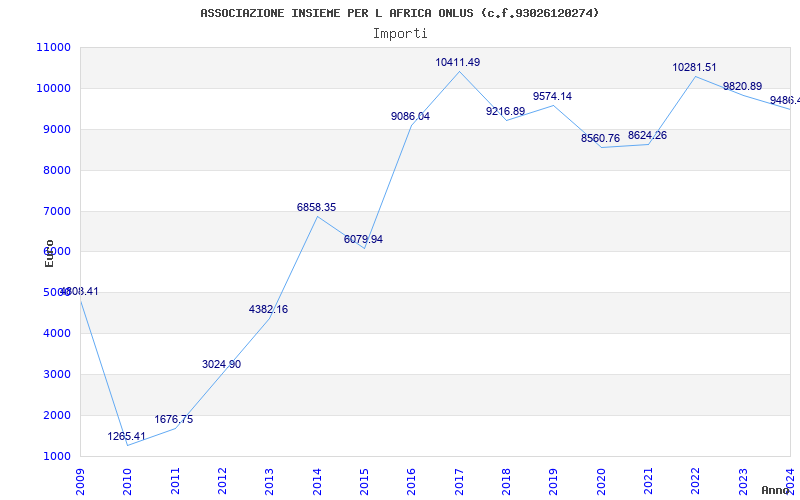The image size is (800, 500).
Task: Click the 9820.89 data label
Action: pyautogui.click(x=742, y=86)
